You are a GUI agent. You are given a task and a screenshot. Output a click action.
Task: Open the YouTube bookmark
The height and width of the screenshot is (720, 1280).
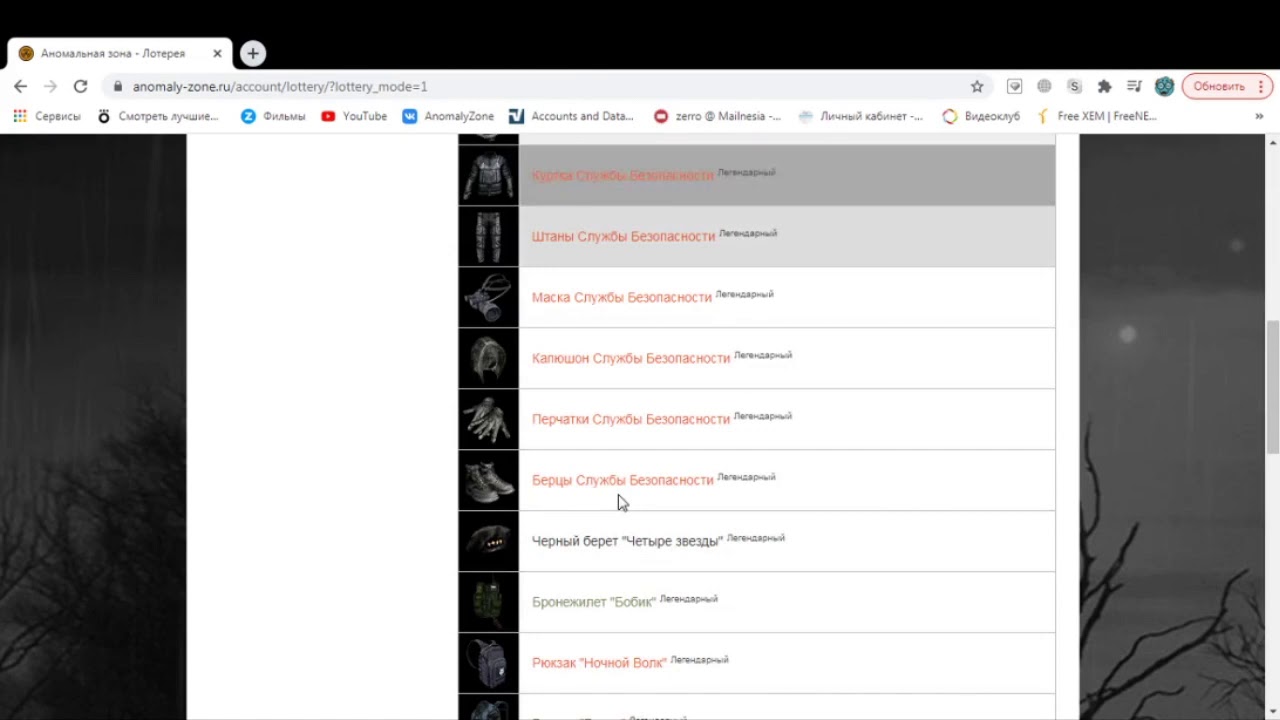pos(354,116)
